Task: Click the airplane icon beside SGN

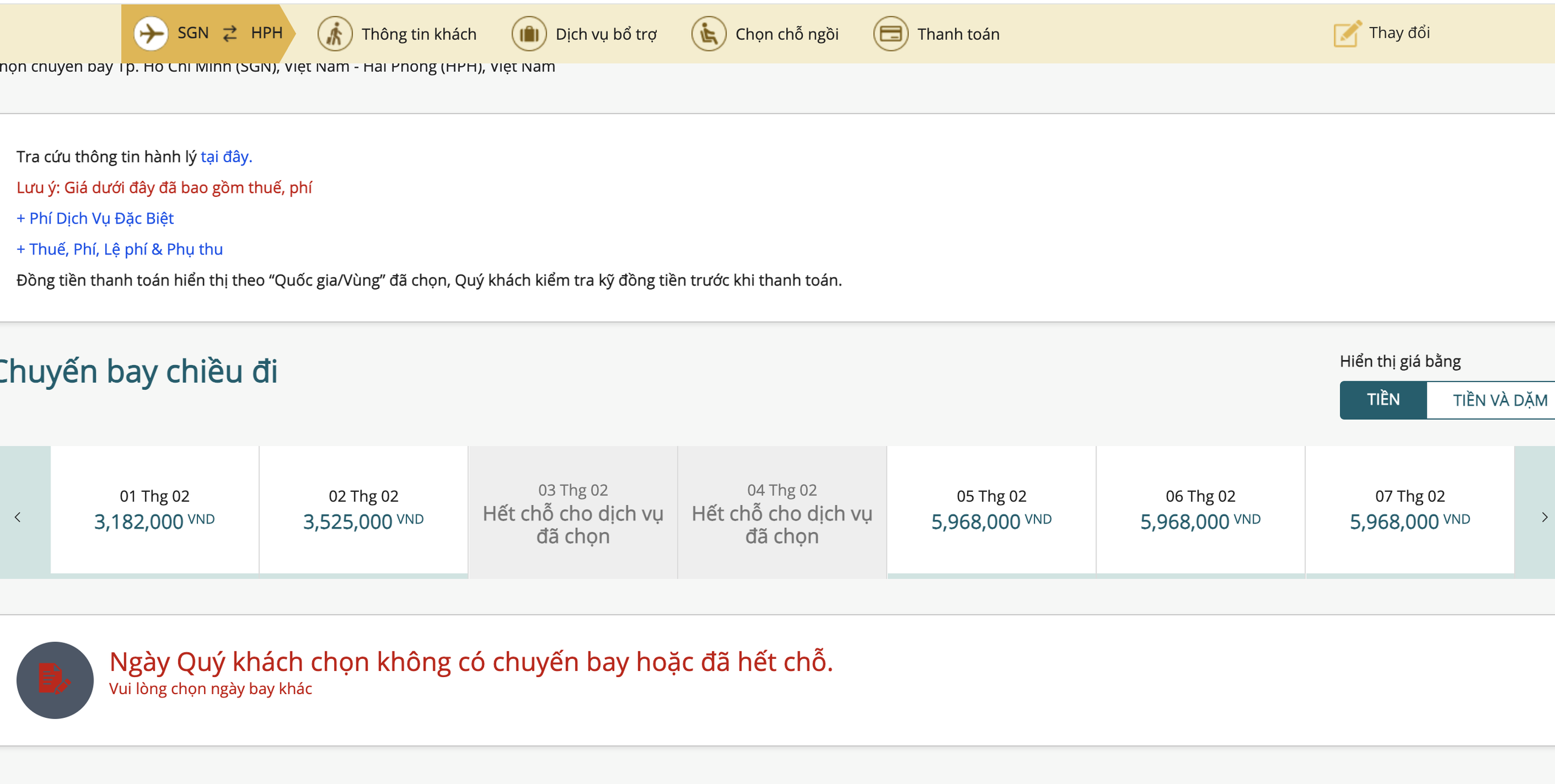Action: click(151, 33)
